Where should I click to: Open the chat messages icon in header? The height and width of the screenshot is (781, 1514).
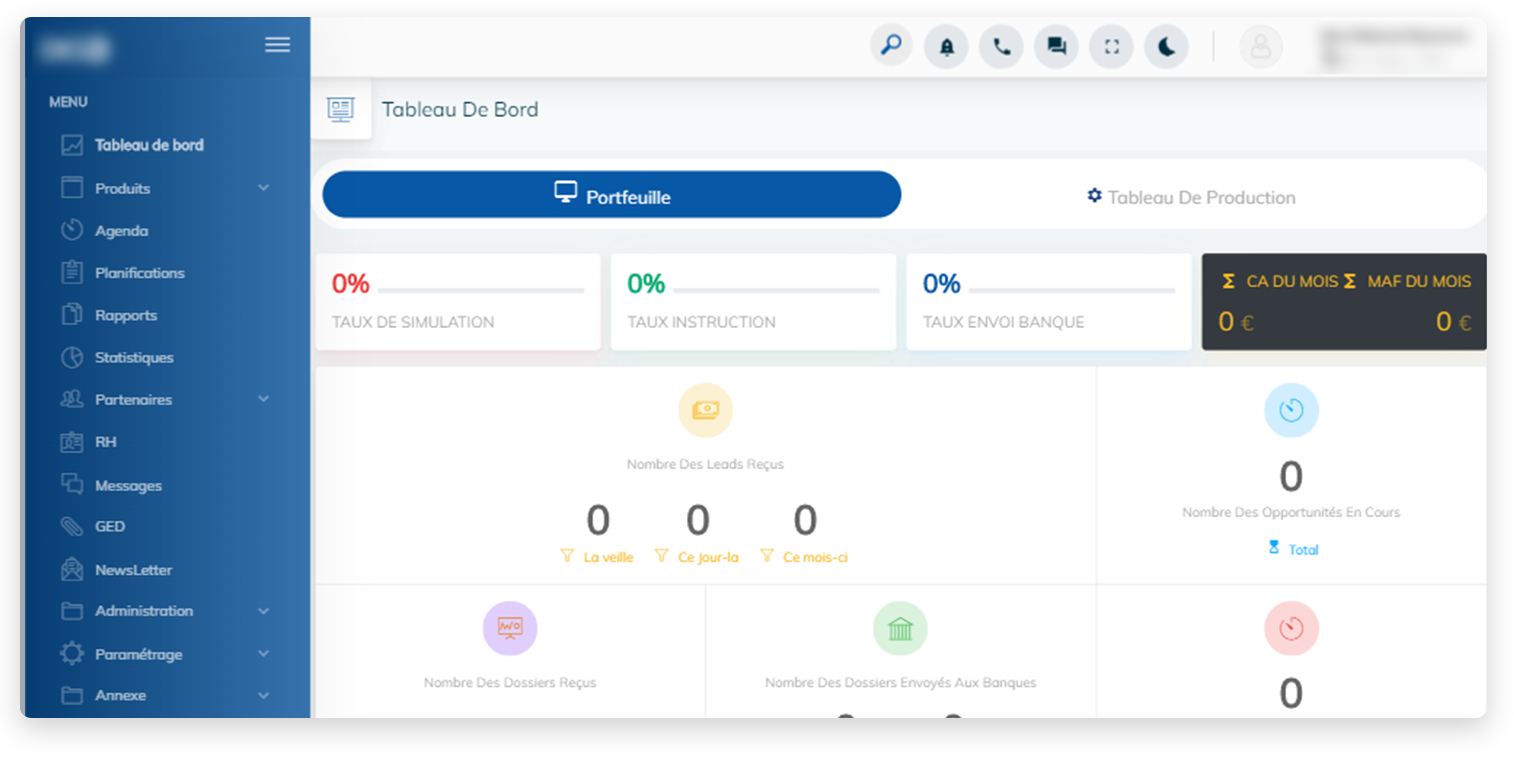coord(1056,47)
